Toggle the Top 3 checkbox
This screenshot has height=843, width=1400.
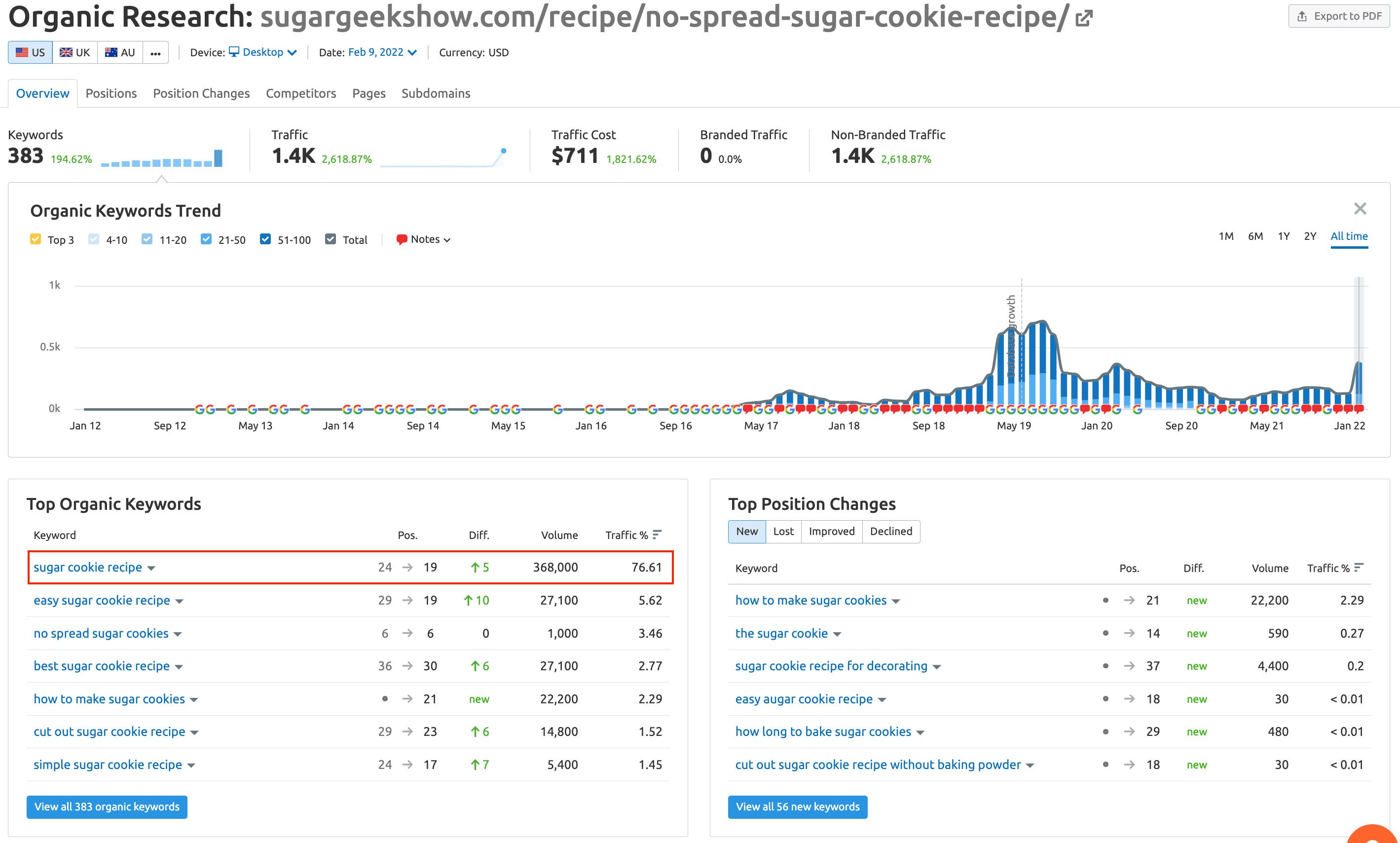click(36, 239)
